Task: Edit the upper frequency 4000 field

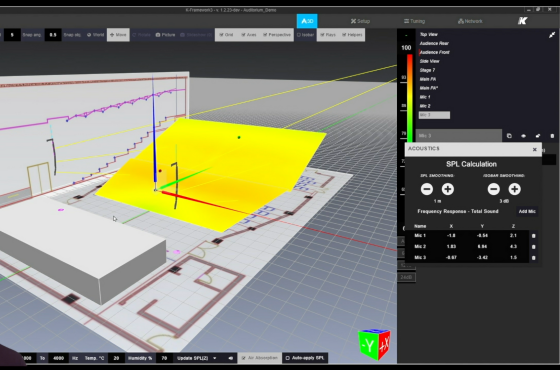Action: (58, 358)
